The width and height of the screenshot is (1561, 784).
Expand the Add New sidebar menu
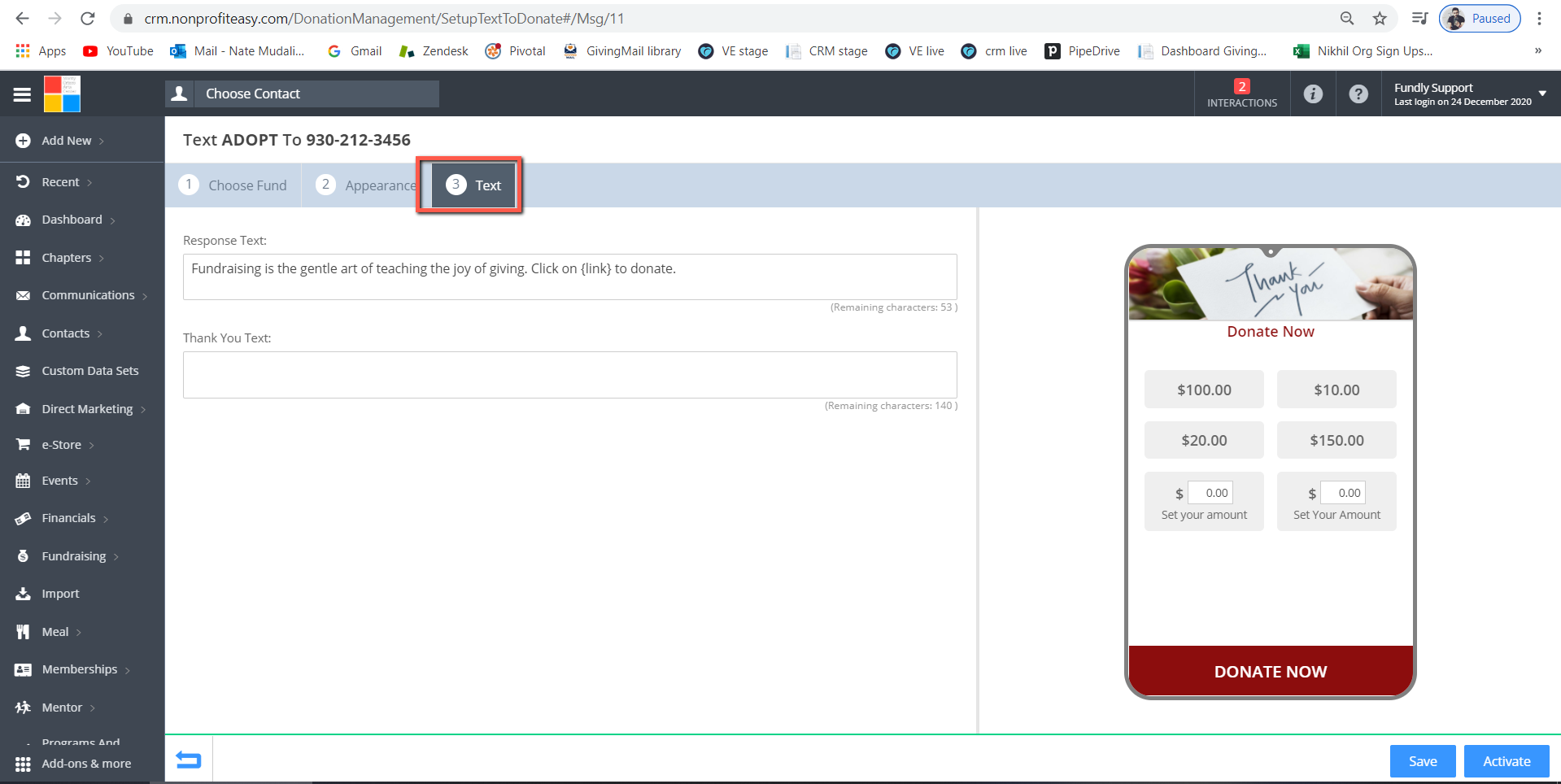(67, 141)
